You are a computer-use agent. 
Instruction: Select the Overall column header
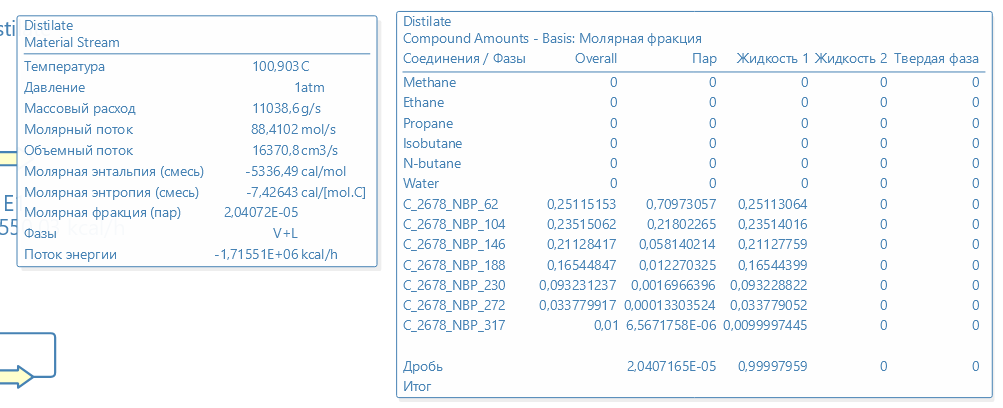596,59
